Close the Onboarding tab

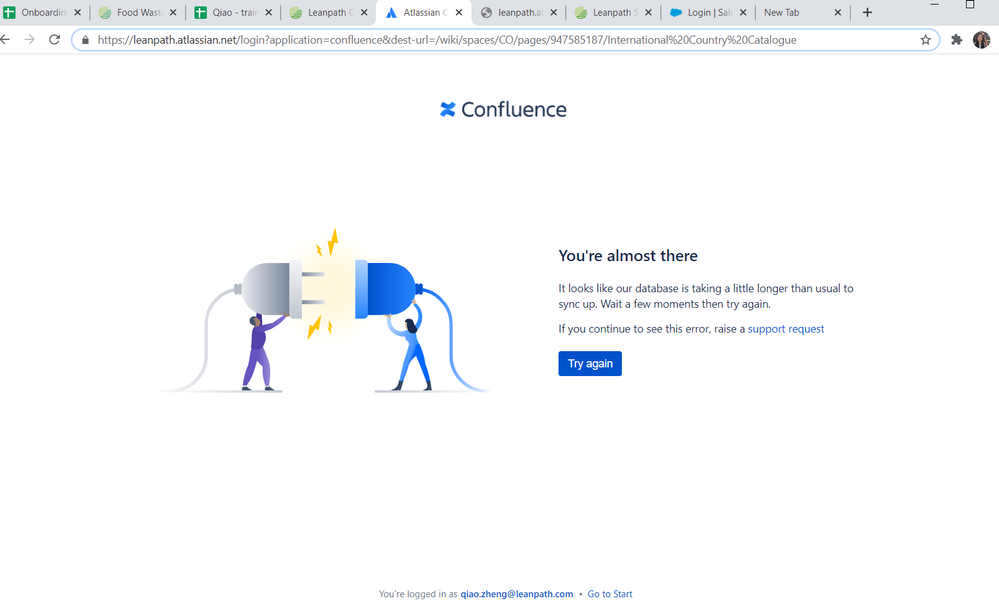[x=78, y=12]
